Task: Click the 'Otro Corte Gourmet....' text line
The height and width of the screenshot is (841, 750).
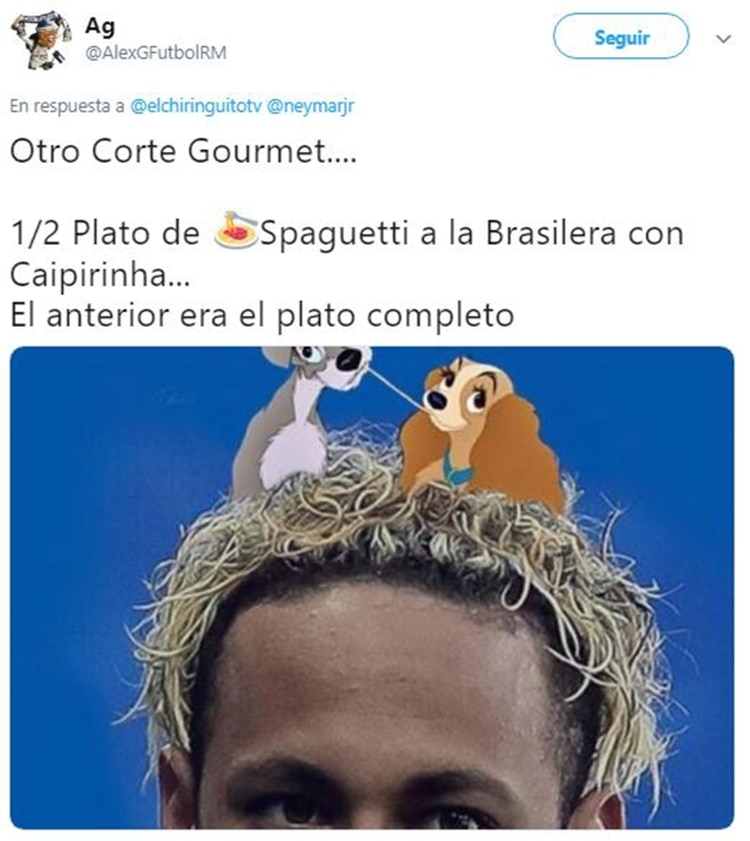Action: pos(183,151)
